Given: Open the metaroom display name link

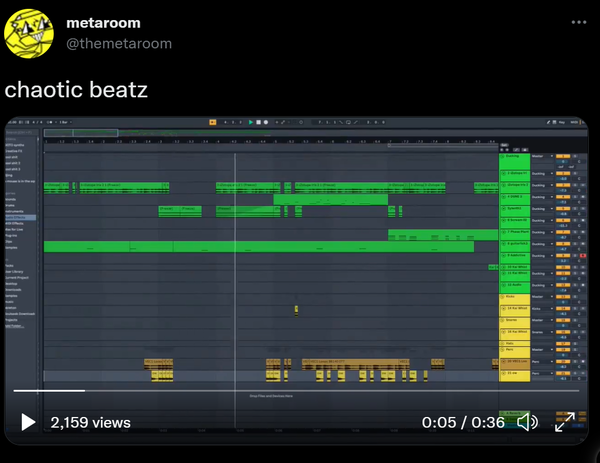Looking at the screenshot, I should click(x=103, y=23).
